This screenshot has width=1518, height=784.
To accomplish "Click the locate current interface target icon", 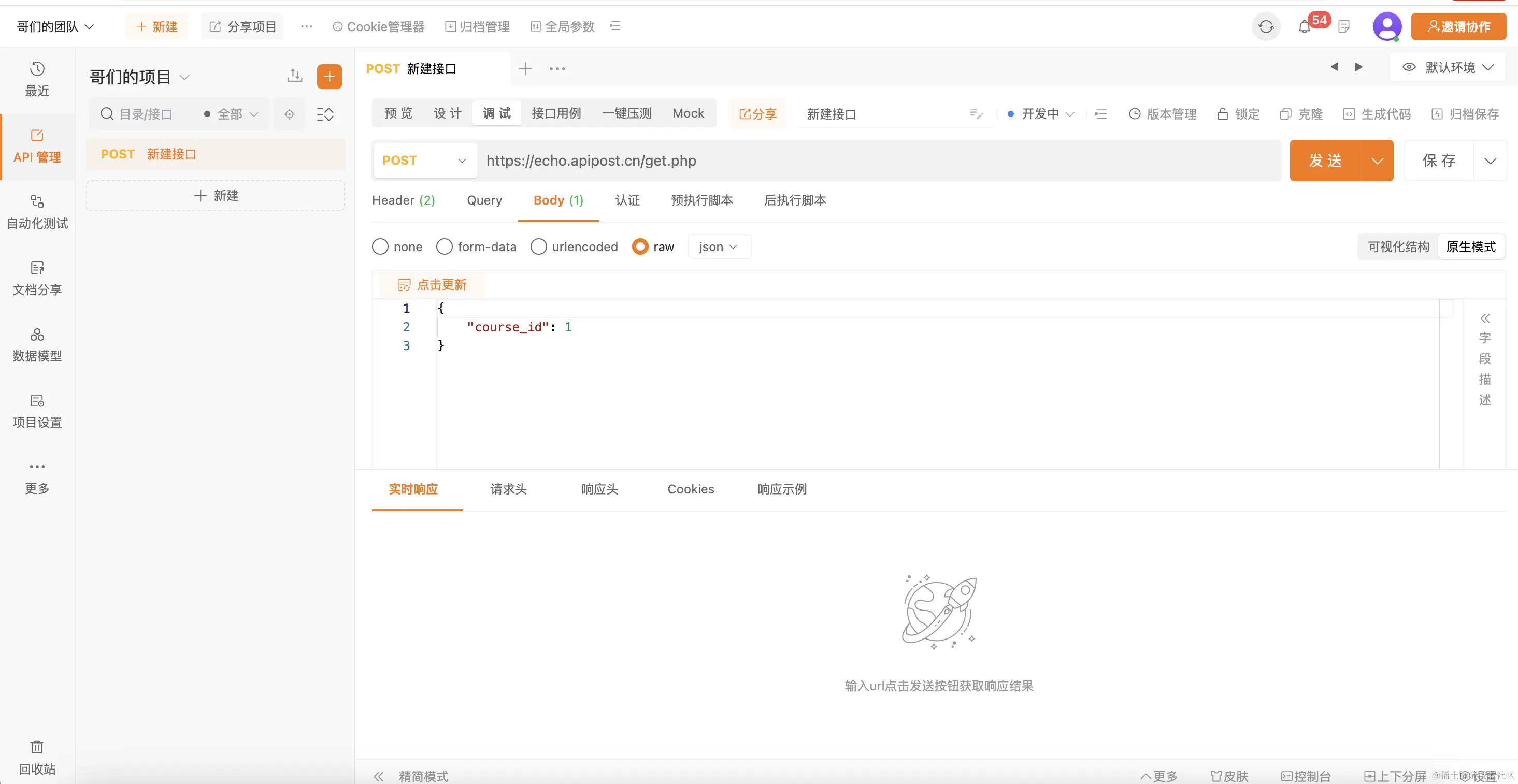I will [289, 114].
